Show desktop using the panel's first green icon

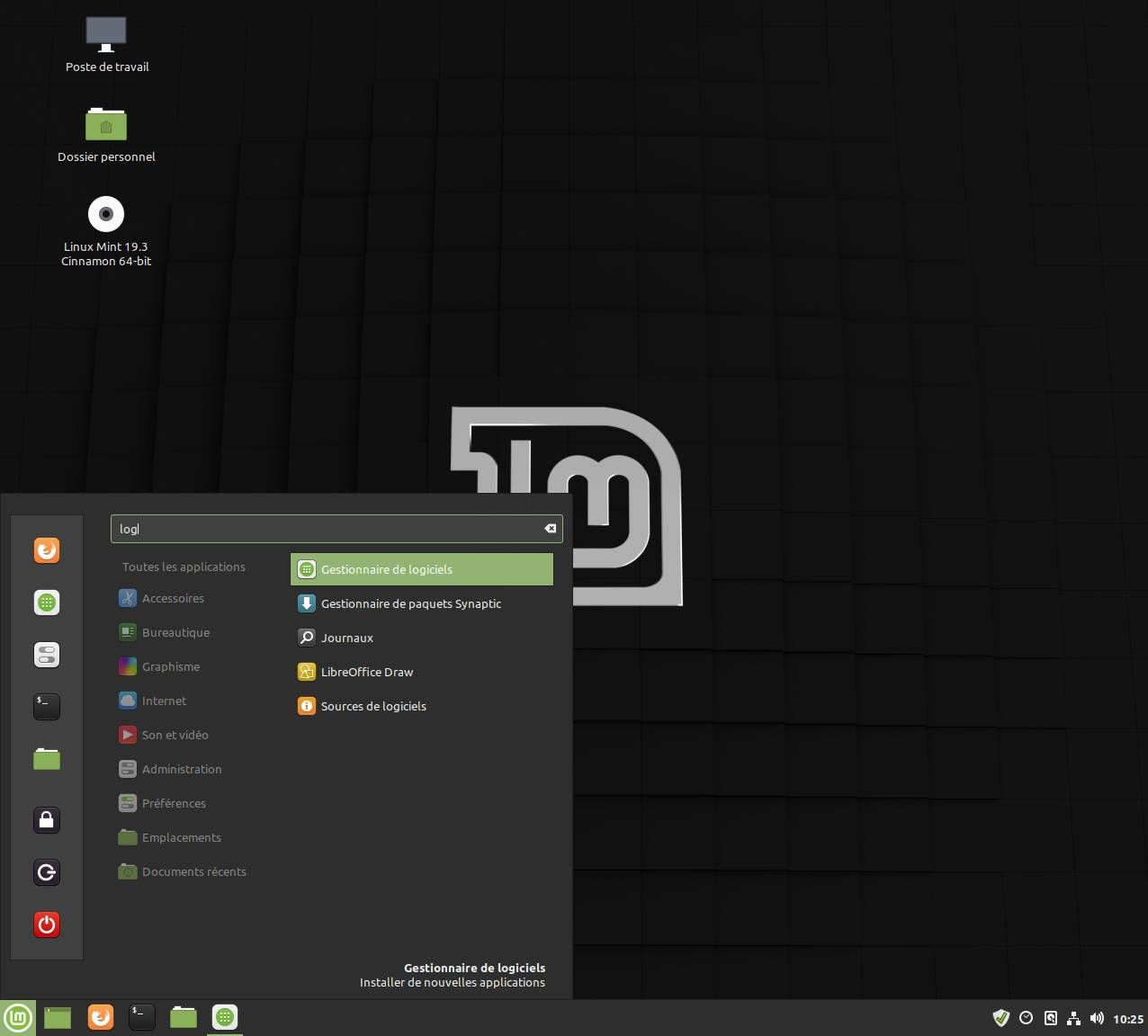click(58, 1018)
